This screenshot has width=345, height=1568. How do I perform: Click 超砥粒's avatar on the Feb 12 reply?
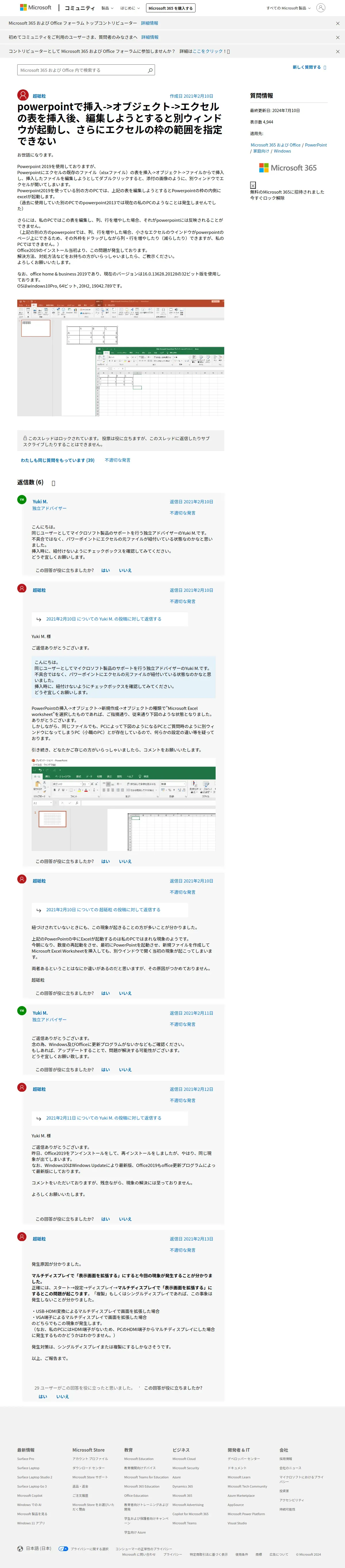tap(22, 1087)
